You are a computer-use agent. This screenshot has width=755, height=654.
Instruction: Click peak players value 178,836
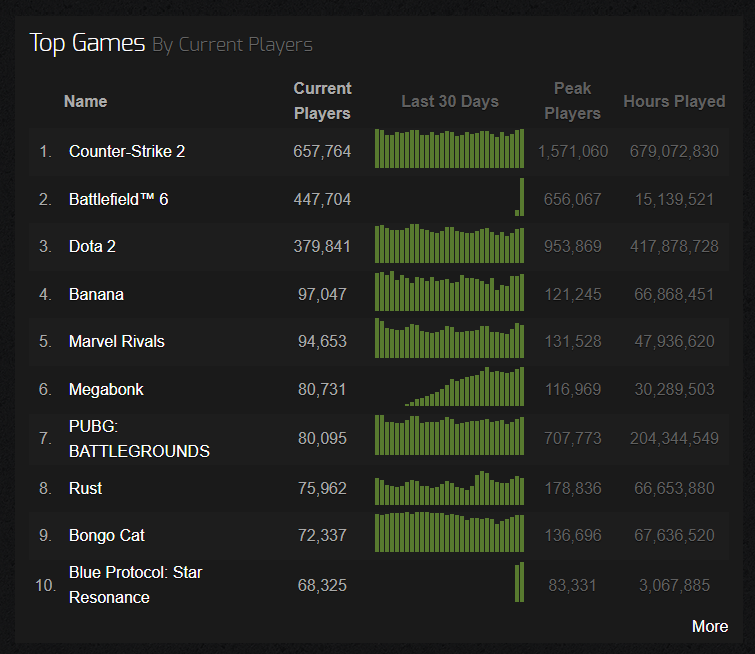573,488
